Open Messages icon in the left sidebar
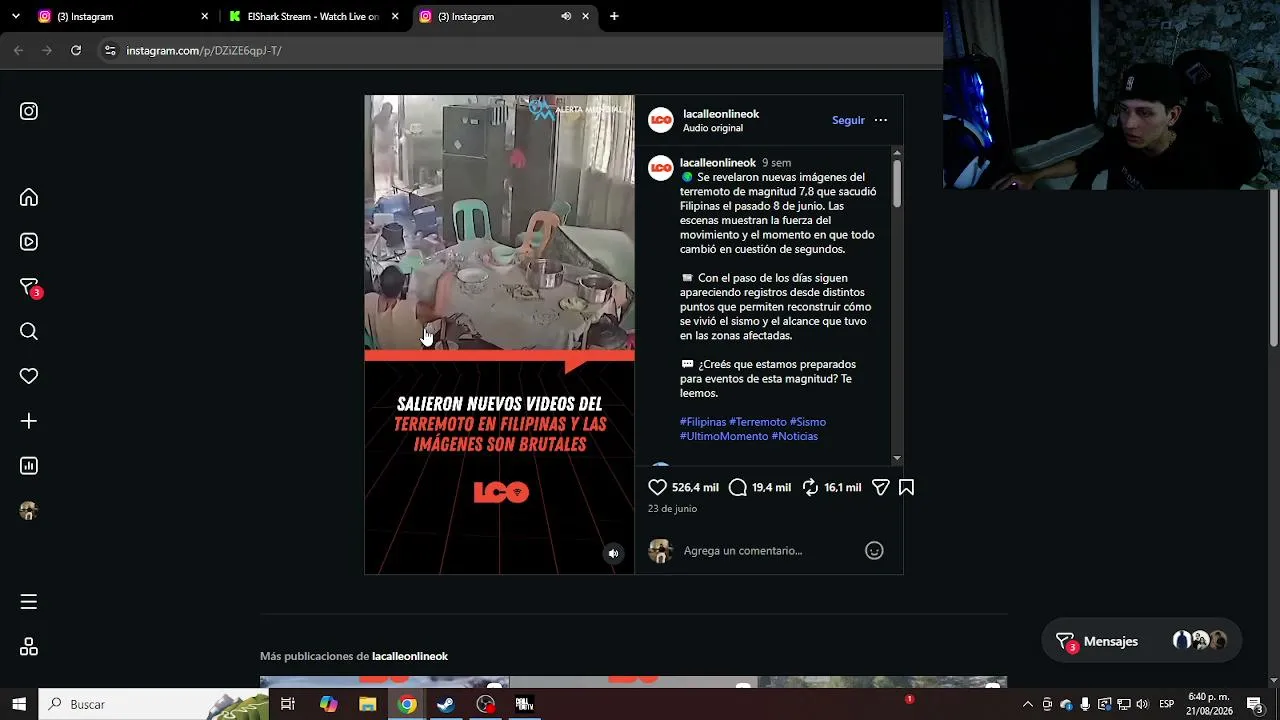 (30, 288)
